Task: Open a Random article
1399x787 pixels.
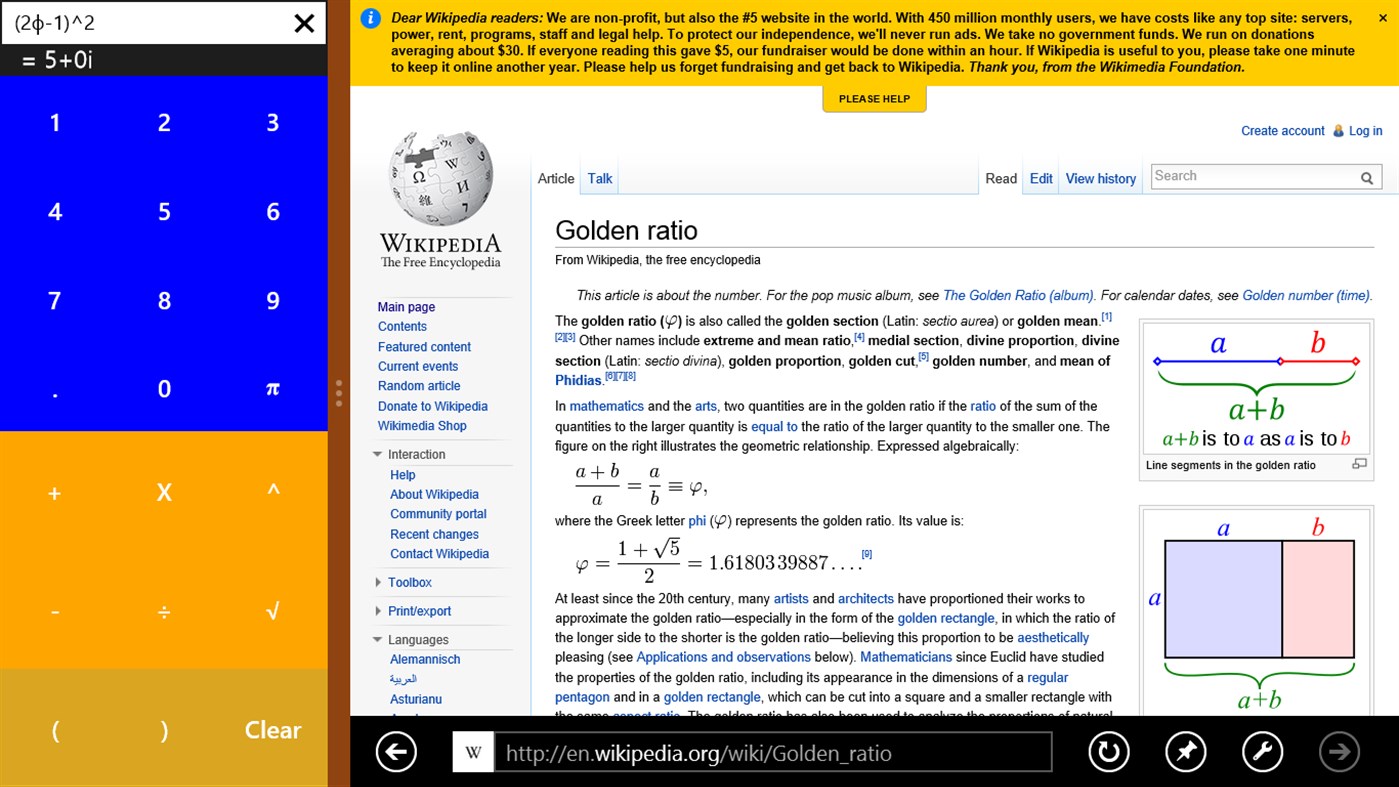Action: coord(418,385)
